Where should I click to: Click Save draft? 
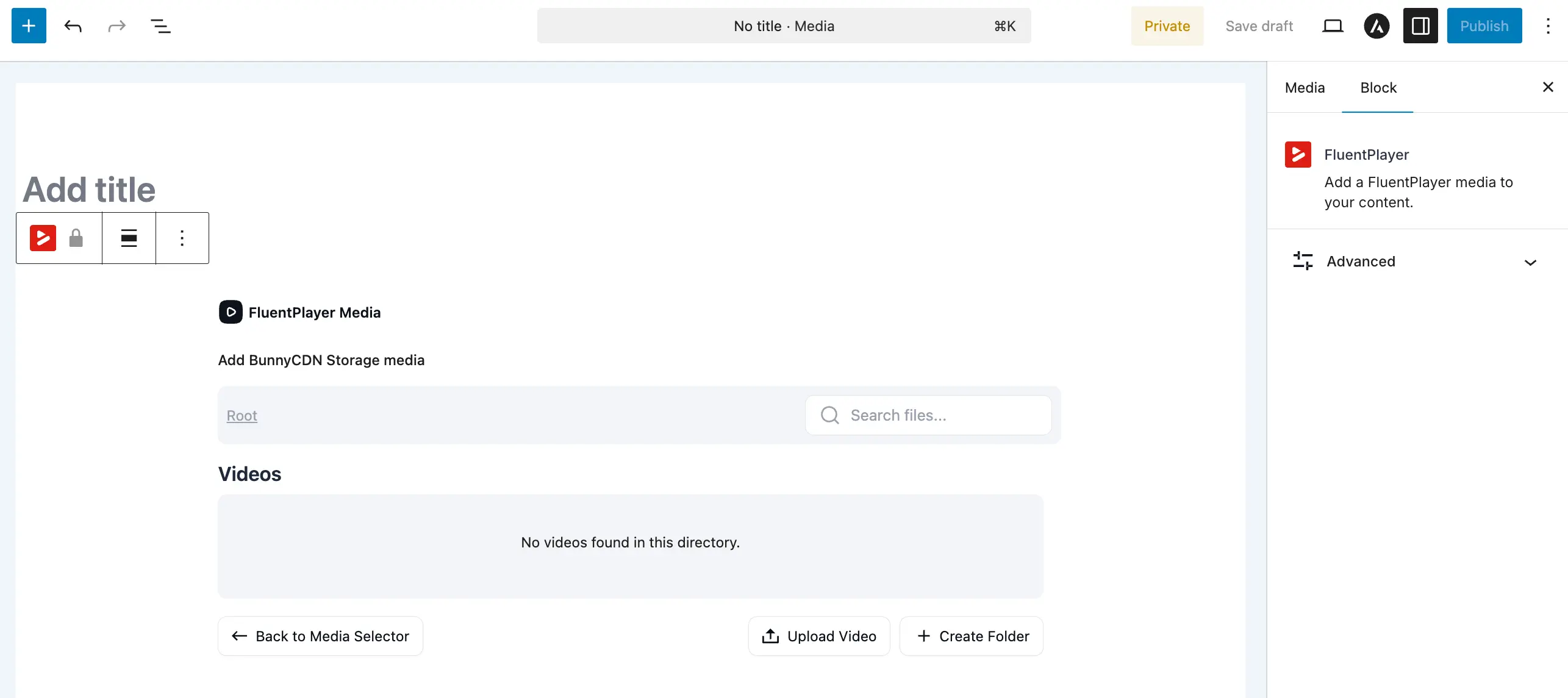(x=1259, y=26)
